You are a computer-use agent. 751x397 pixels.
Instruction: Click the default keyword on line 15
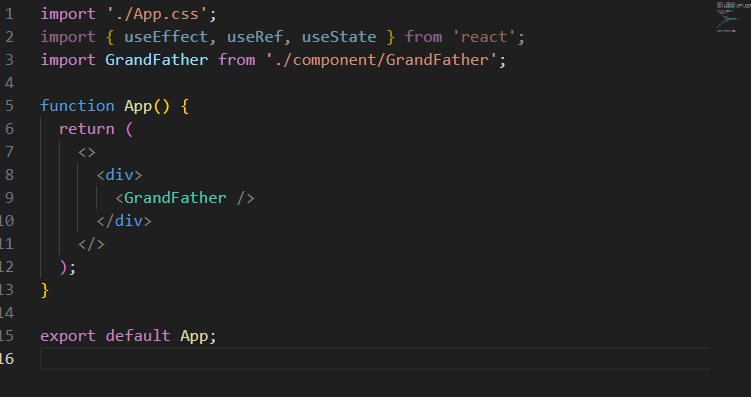[138, 336]
